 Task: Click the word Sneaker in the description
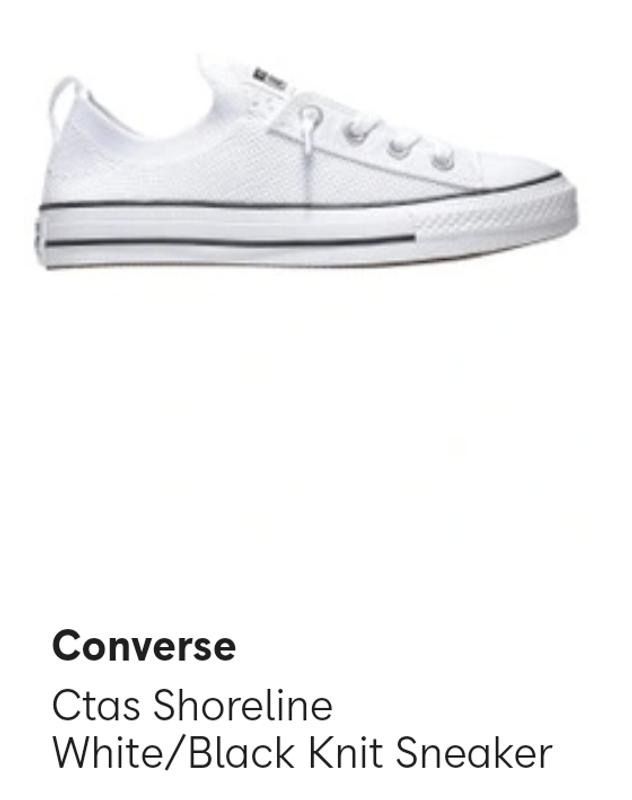(474, 753)
